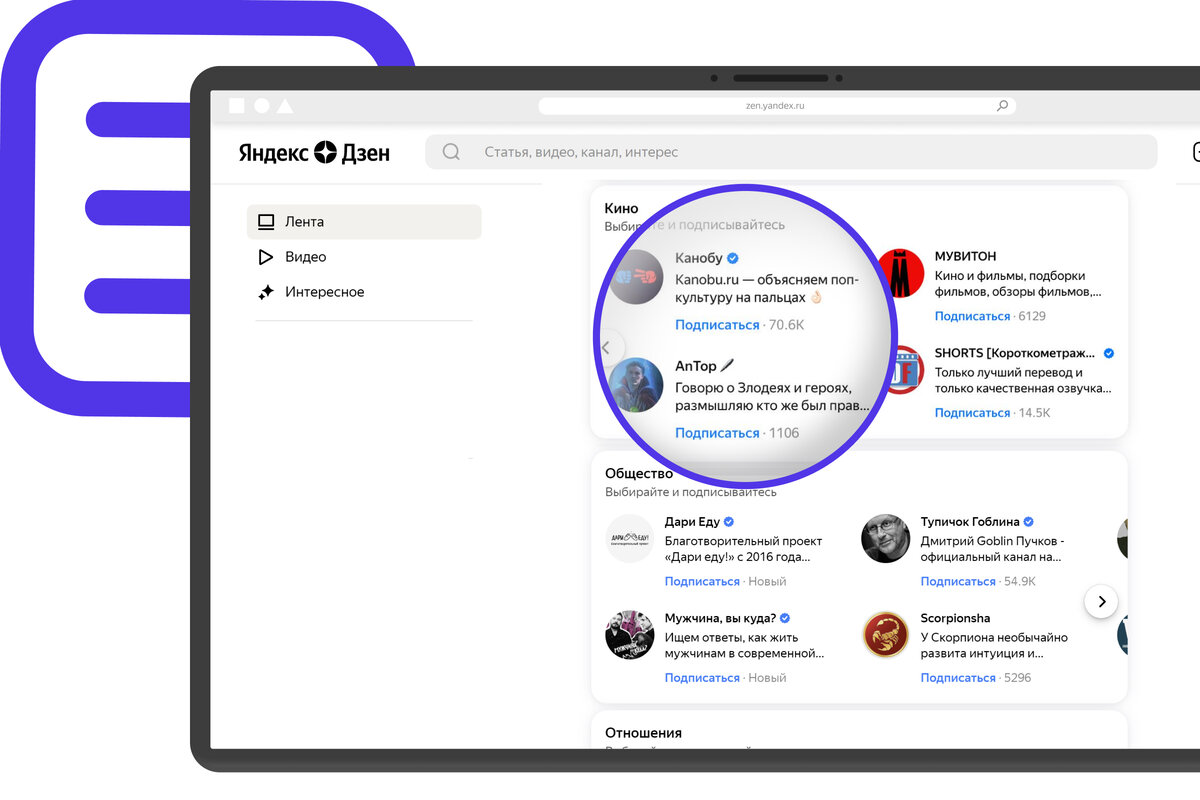Click the "Благотворительный проект" description
The image size is (1200, 800).
744,549
